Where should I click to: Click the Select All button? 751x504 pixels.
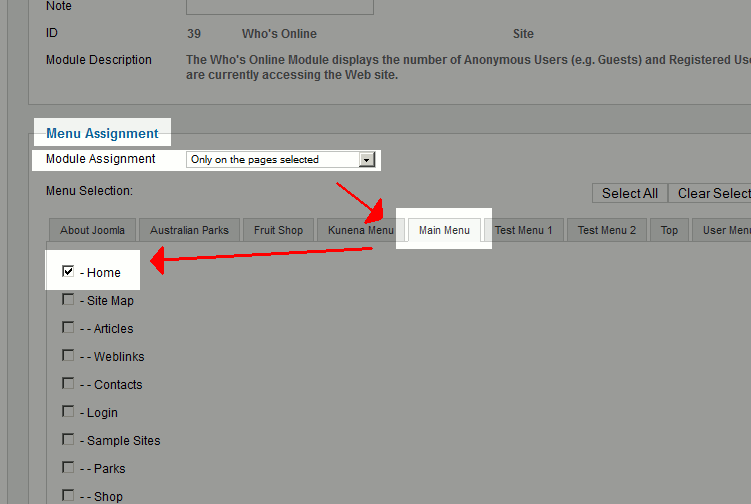point(630,193)
